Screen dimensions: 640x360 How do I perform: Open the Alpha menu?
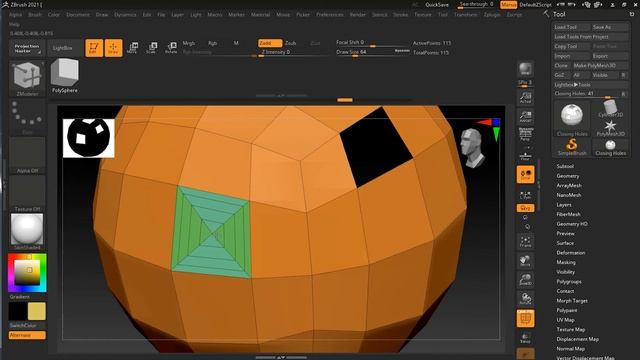click(16, 15)
